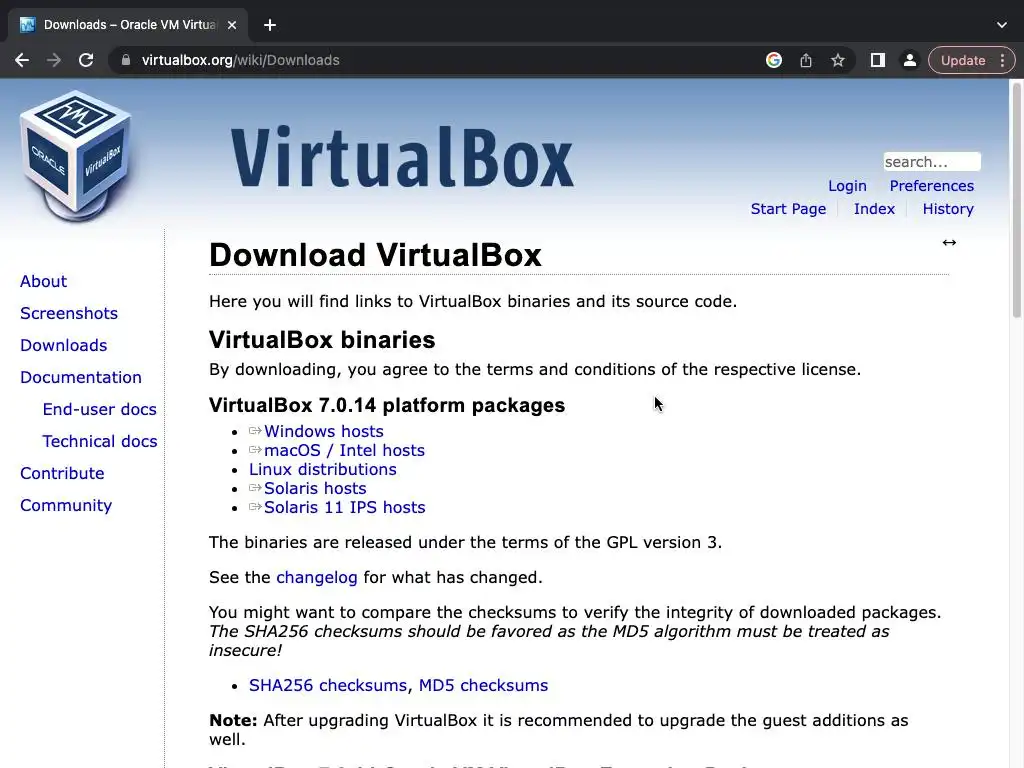Open the History link
Image resolution: width=1024 pixels, height=768 pixels.
pos(948,209)
